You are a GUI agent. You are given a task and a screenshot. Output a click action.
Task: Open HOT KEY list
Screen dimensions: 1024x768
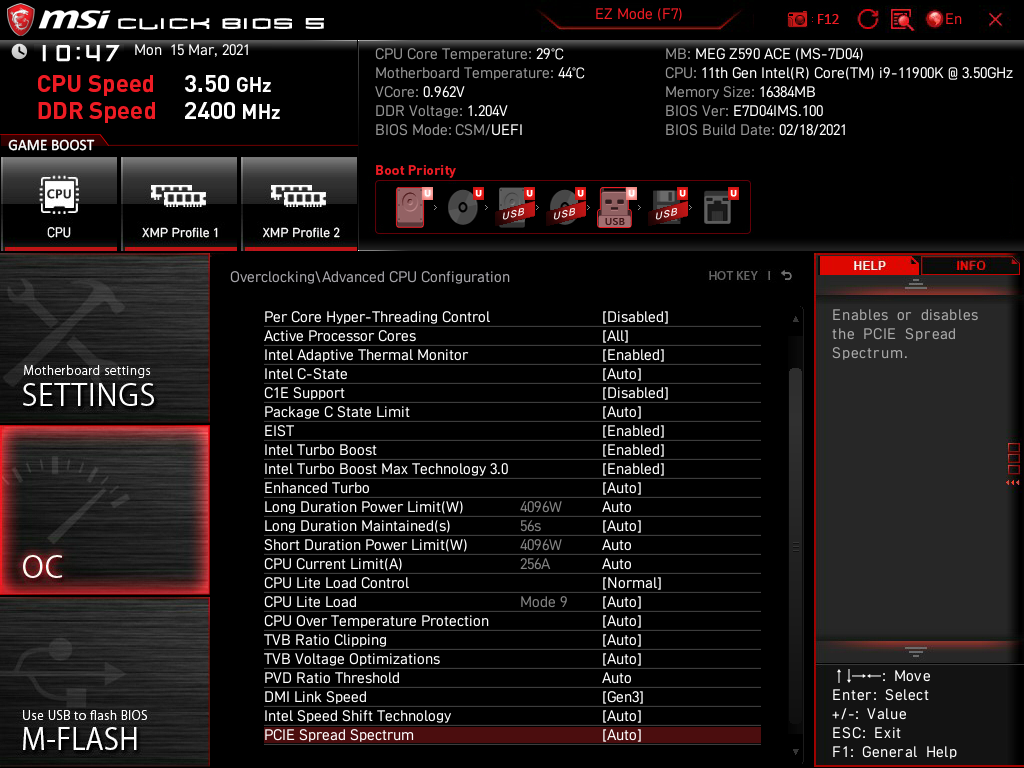tap(733, 276)
